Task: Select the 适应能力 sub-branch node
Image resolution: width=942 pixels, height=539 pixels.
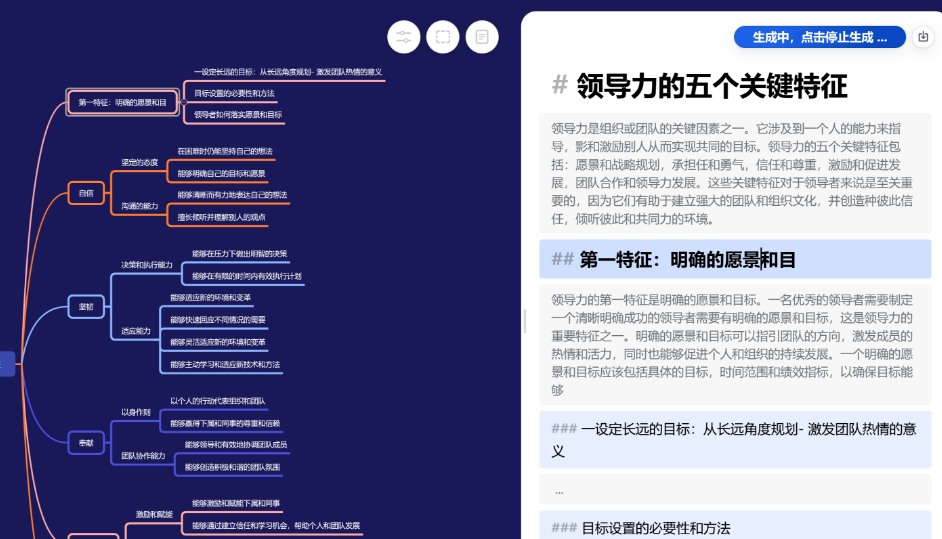Action: [x=136, y=331]
